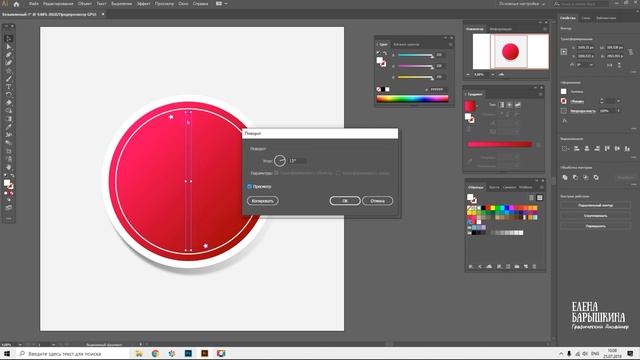Open rotation angle dropdown in Transform section
Viewport: 640px width, 360px height.
[591, 64]
